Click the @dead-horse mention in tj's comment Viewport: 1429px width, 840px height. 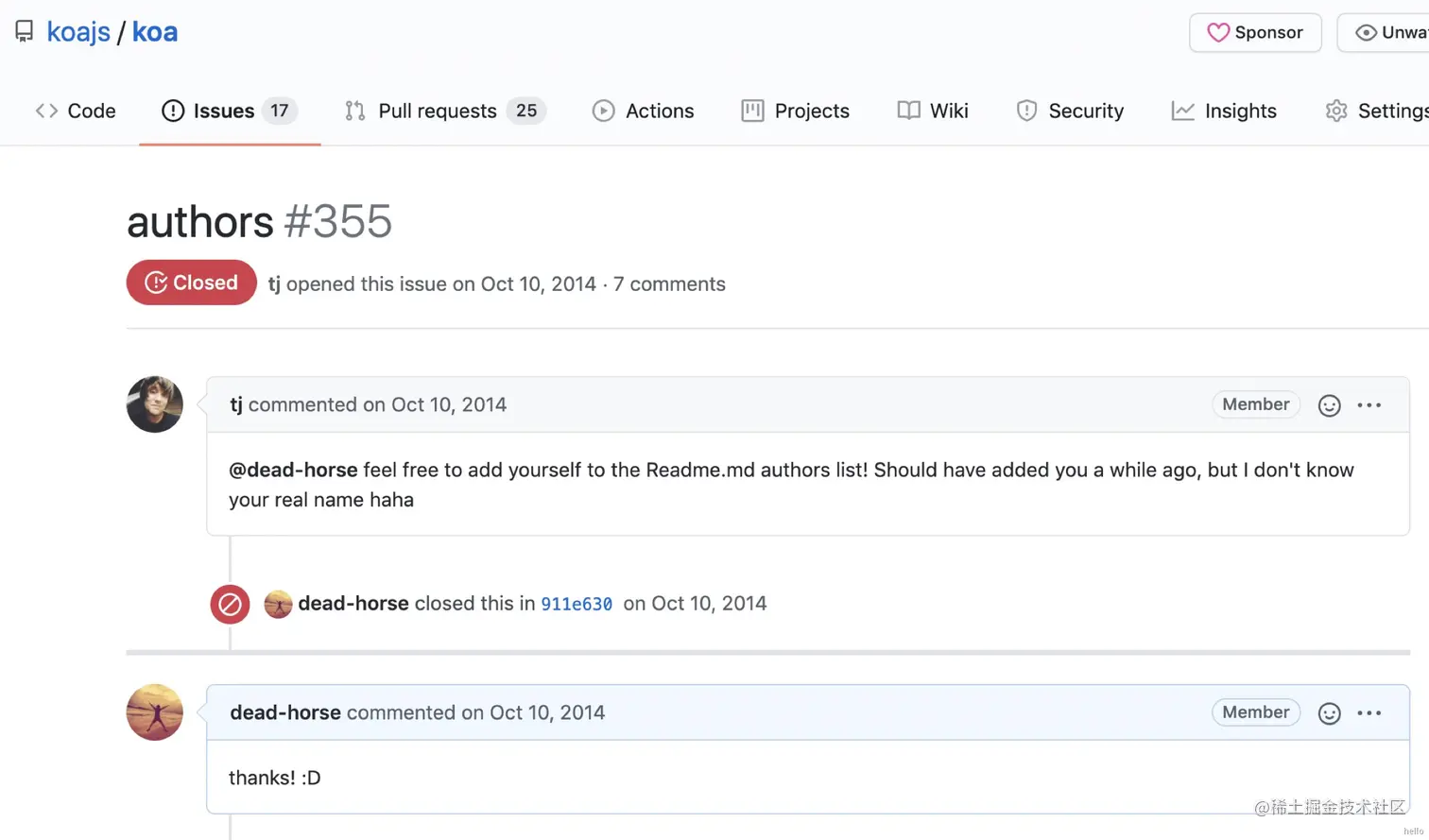click(293, 470)
